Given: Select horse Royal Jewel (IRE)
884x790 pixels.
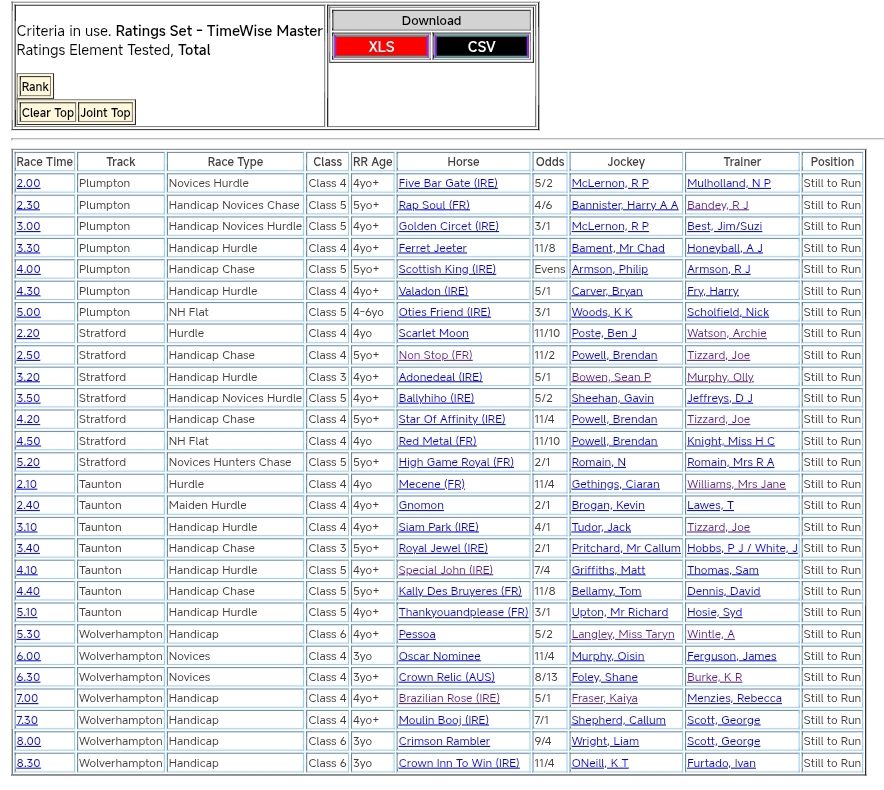Looking at the screenshot, I should click(x=443, y=548).
